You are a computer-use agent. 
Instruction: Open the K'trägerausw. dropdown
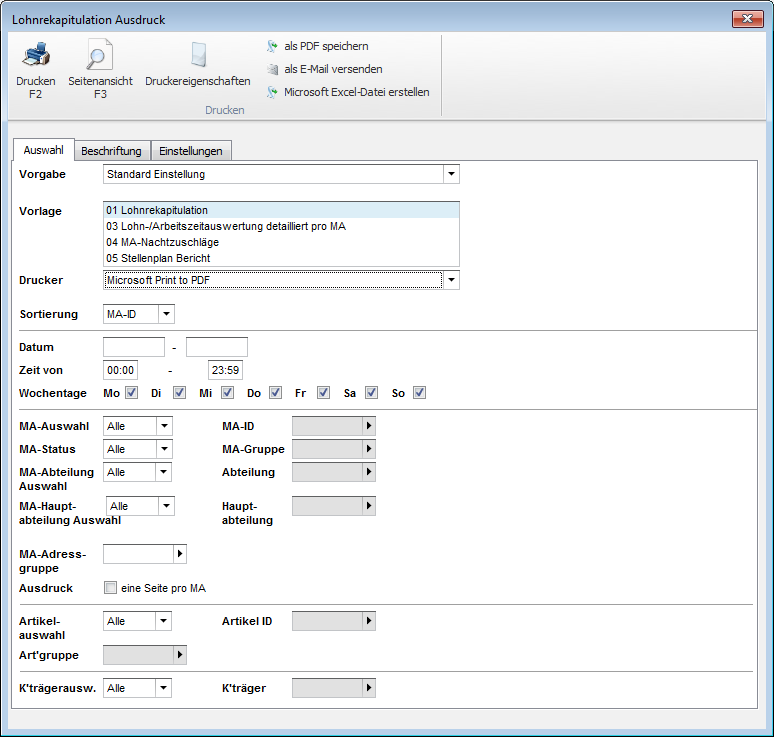(163, 688)
